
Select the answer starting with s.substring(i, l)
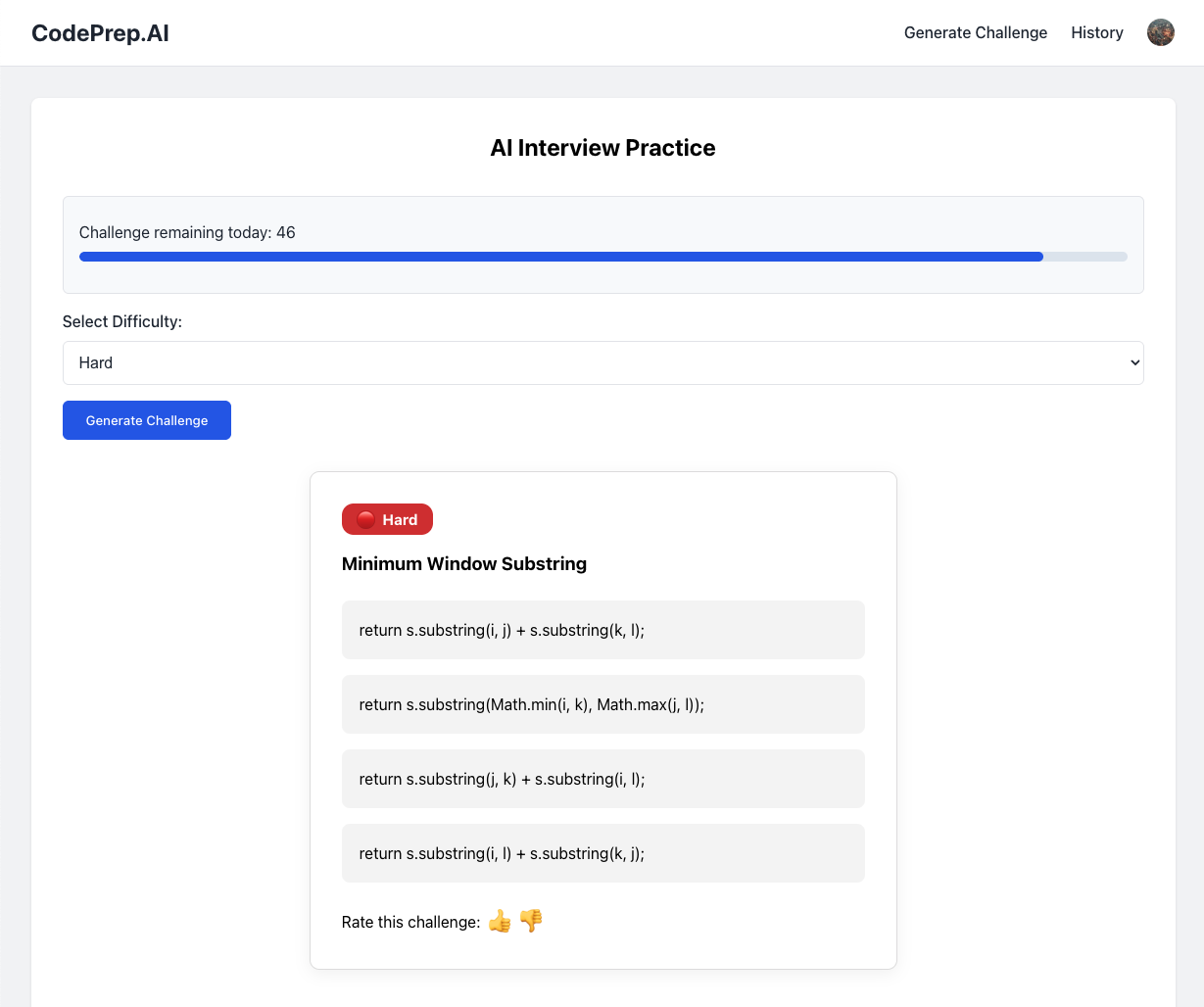[x=602, y=853]
